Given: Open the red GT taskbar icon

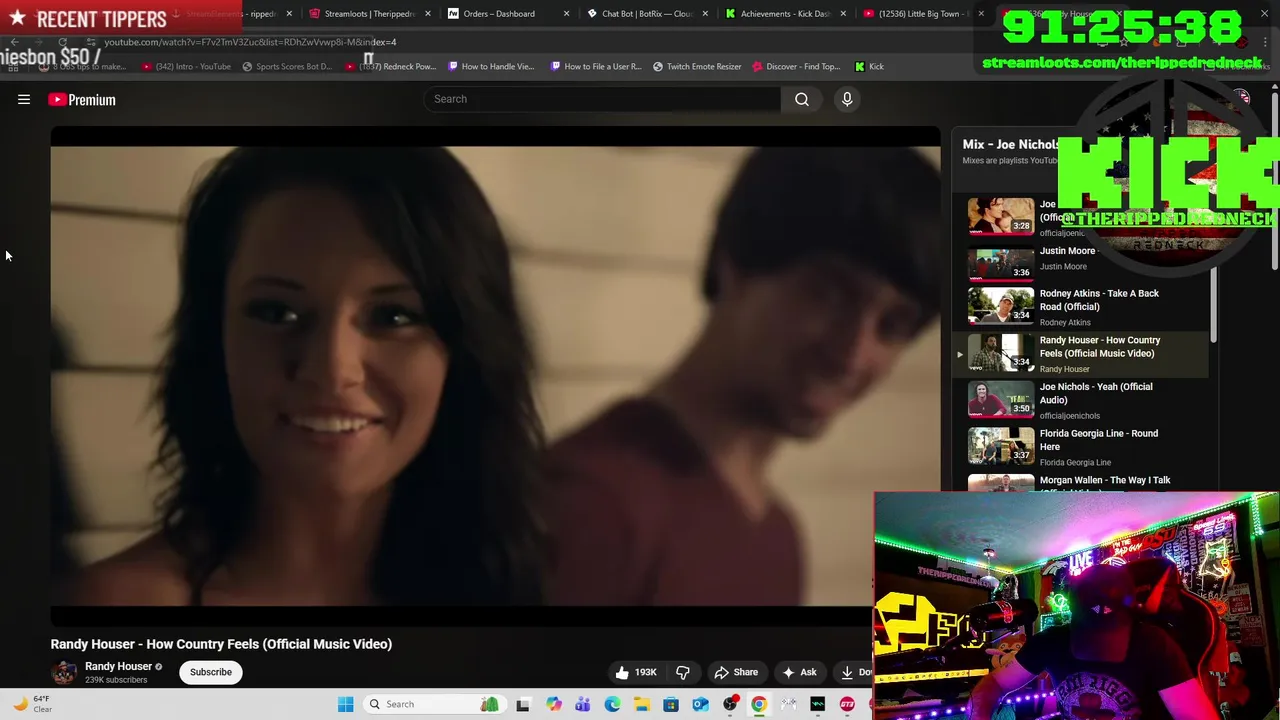Looking at the screenshot, I should 847,704.
